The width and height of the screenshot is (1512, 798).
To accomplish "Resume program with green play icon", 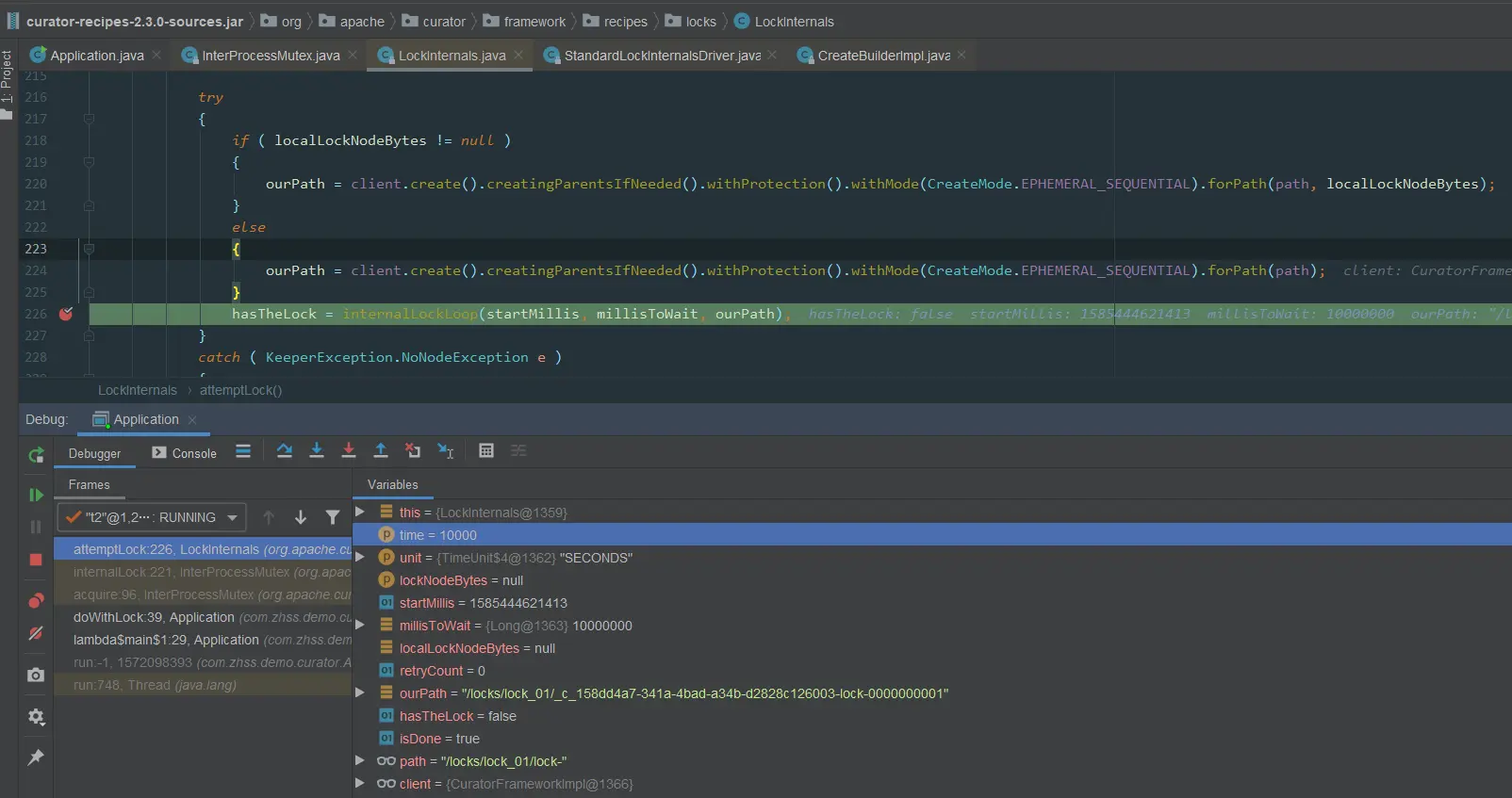I will pyautogui.click(x=36, y=495).
